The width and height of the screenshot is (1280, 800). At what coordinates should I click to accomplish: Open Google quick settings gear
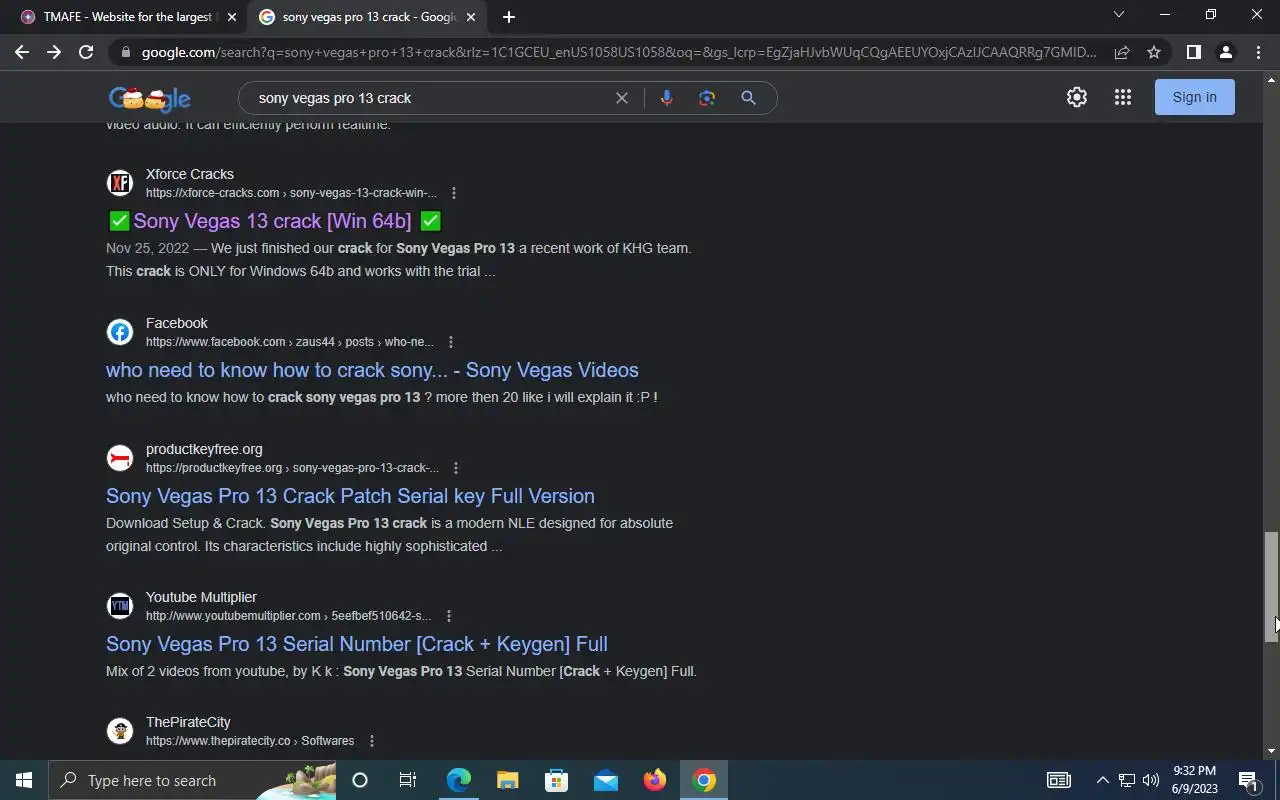(1077, 97)
